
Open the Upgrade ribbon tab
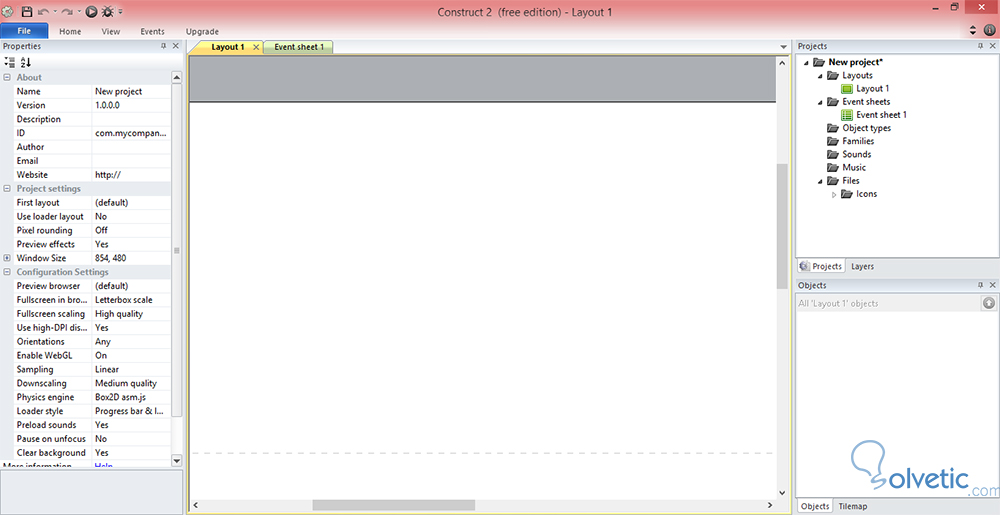(202, 31)
